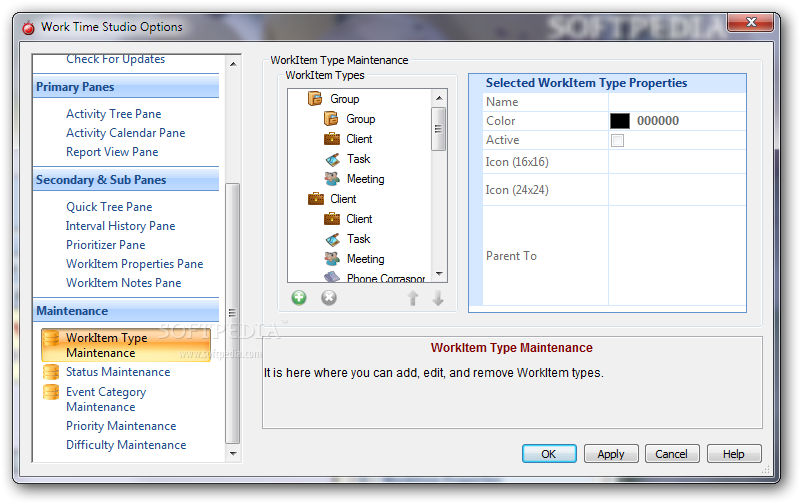Click the Primary Panes section header
The width and height of the screenshot is (801, 504).
pos(126,86)
